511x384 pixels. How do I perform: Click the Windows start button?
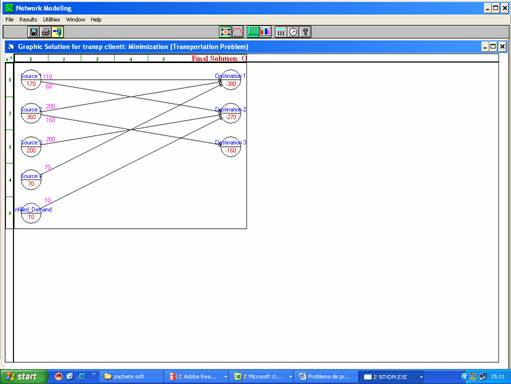[x=23, y=377]
